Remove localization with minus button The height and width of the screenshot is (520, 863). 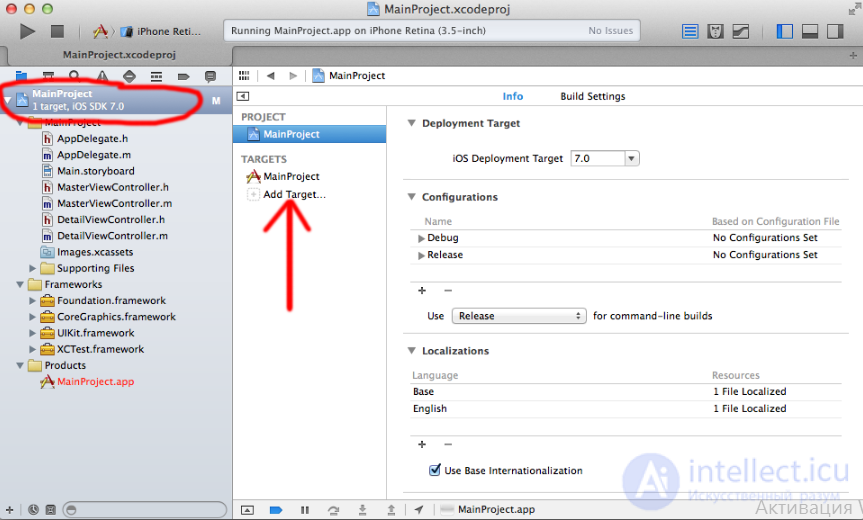pos(448,444)
